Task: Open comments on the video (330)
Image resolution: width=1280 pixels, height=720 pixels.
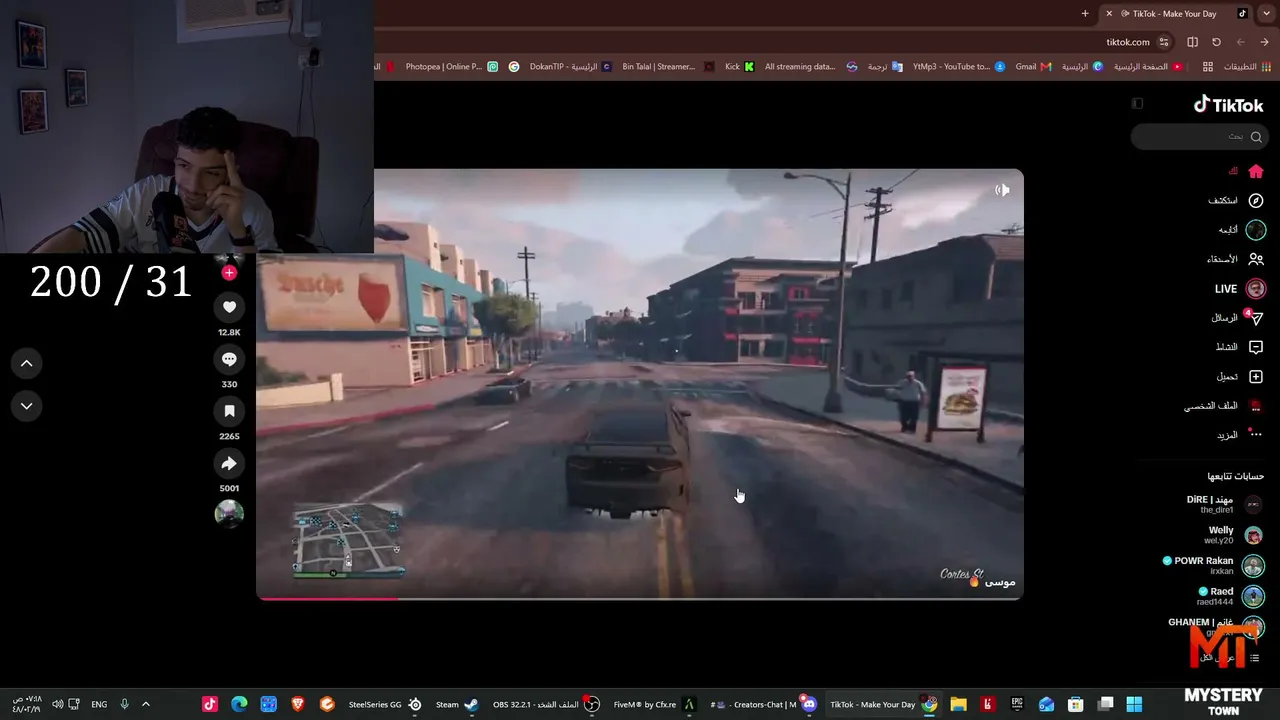Action: 229,359
